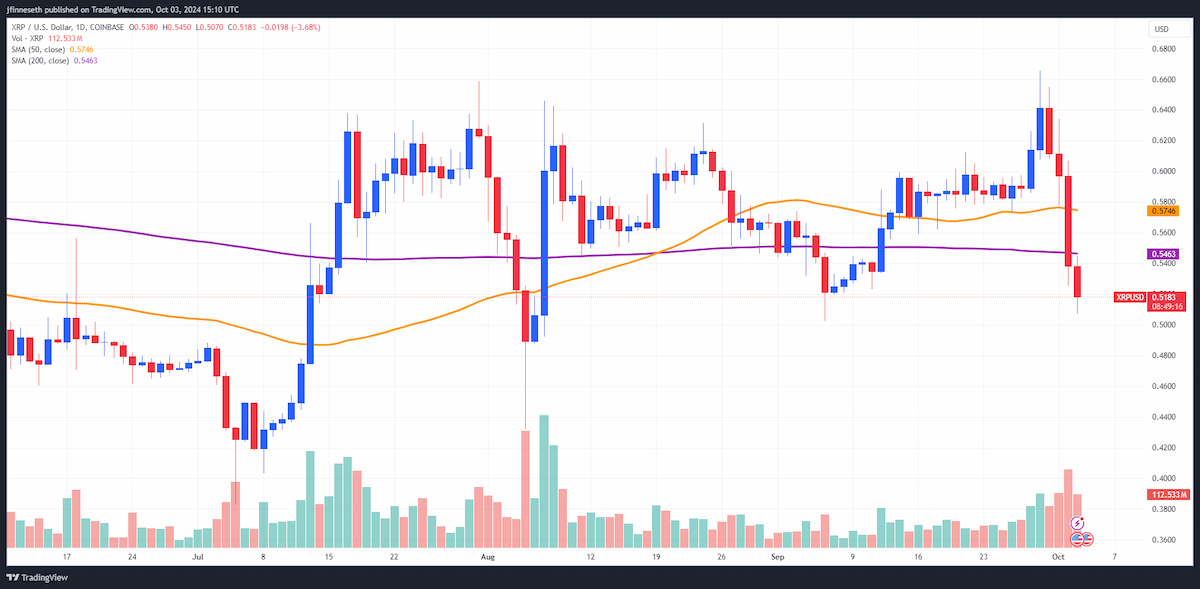The image size is (1200, 589).
Task: Click the 0.6000 level on price axis
Action: [x=1164, y=171]
